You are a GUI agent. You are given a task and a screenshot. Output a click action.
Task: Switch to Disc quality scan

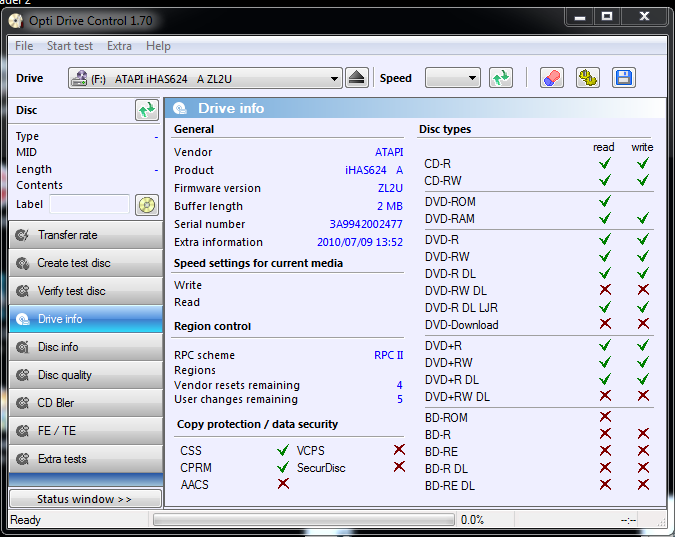click(x=86, y=375)
